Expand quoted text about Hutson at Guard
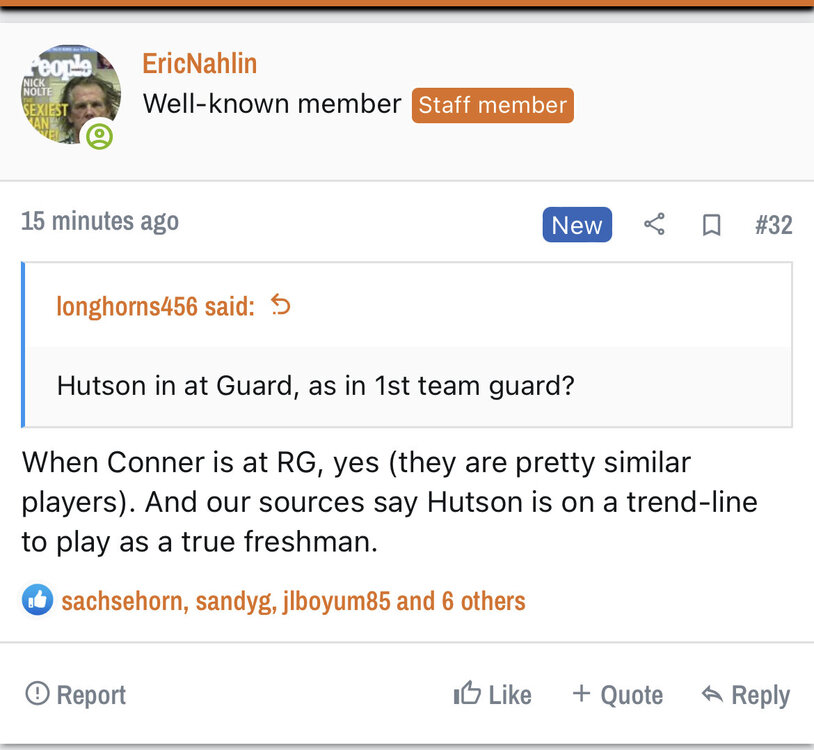This screenshot has width=814, height=750. [315, 385]
